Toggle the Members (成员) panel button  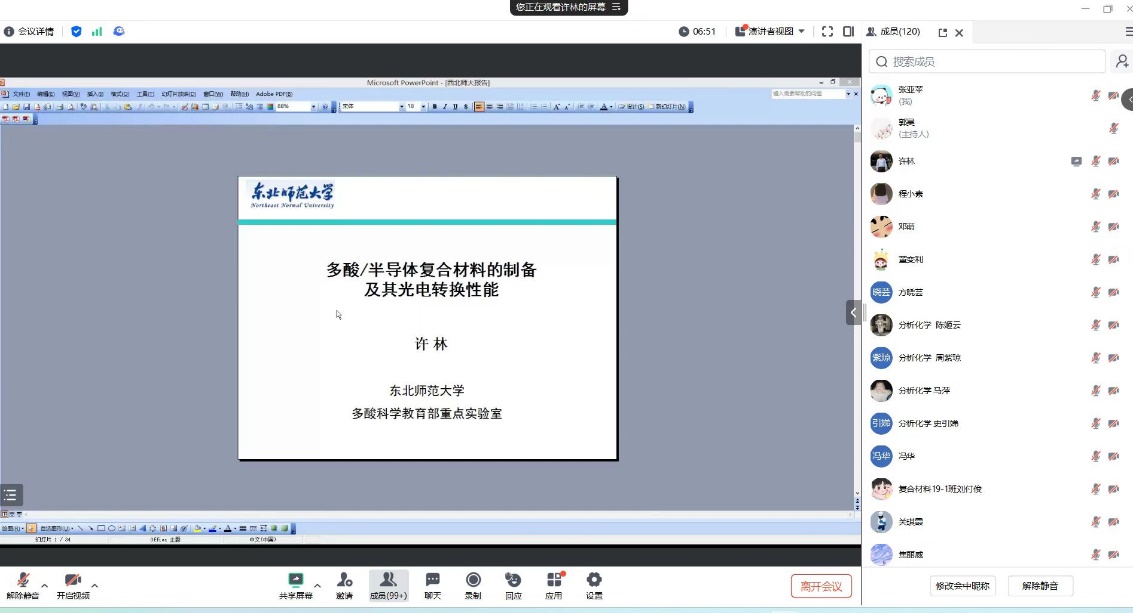point(388,581)
